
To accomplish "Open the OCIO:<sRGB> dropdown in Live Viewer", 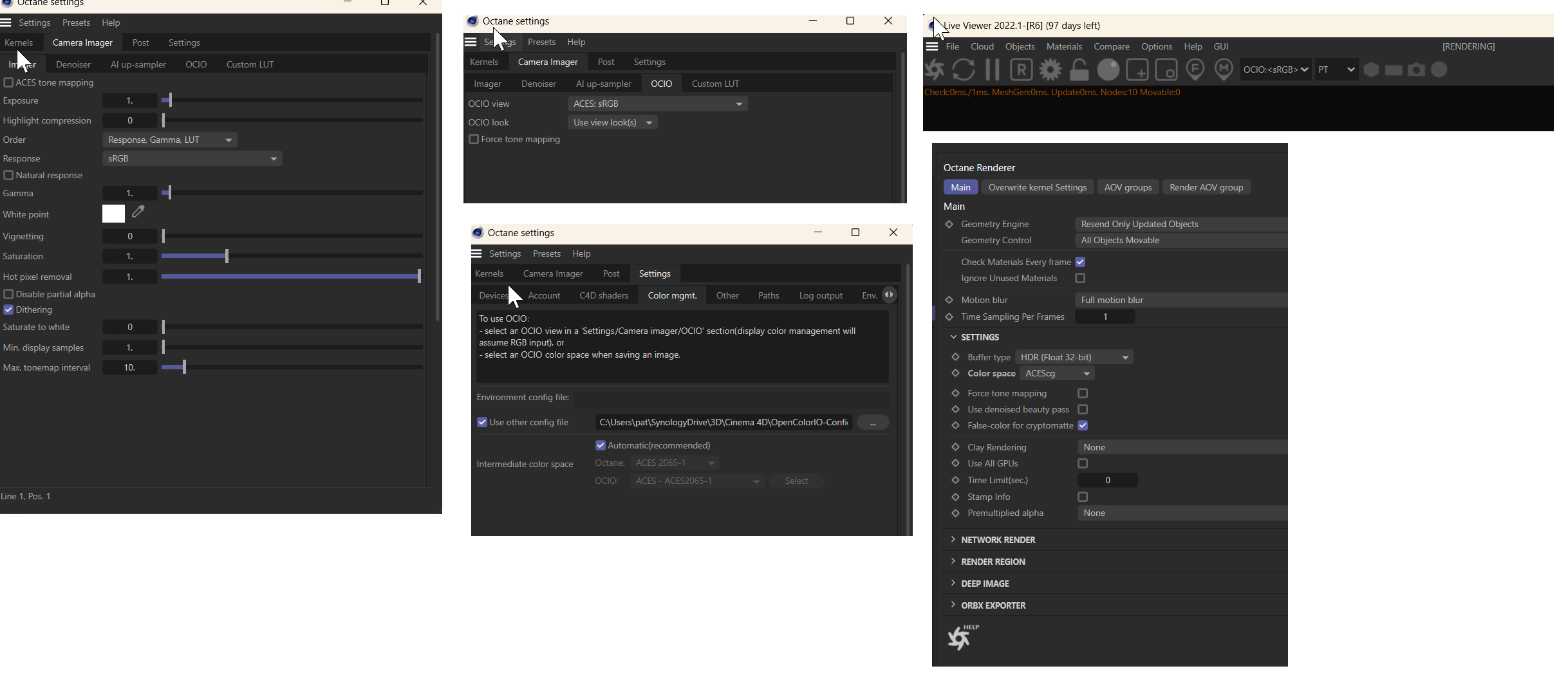I will click(x=1276, y=69).
